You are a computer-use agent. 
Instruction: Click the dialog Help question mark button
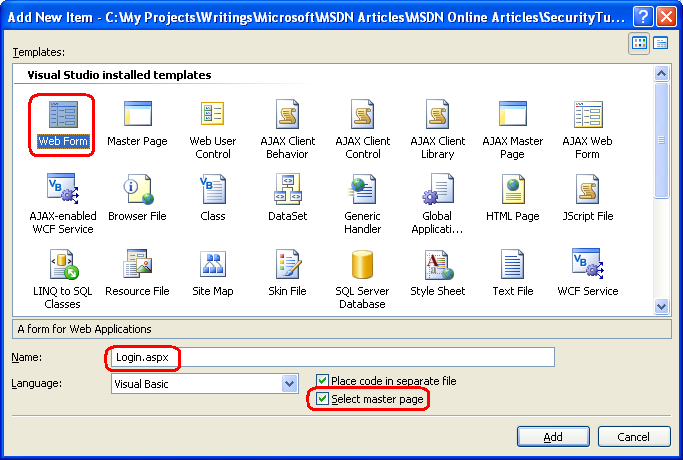click(640, 16)
